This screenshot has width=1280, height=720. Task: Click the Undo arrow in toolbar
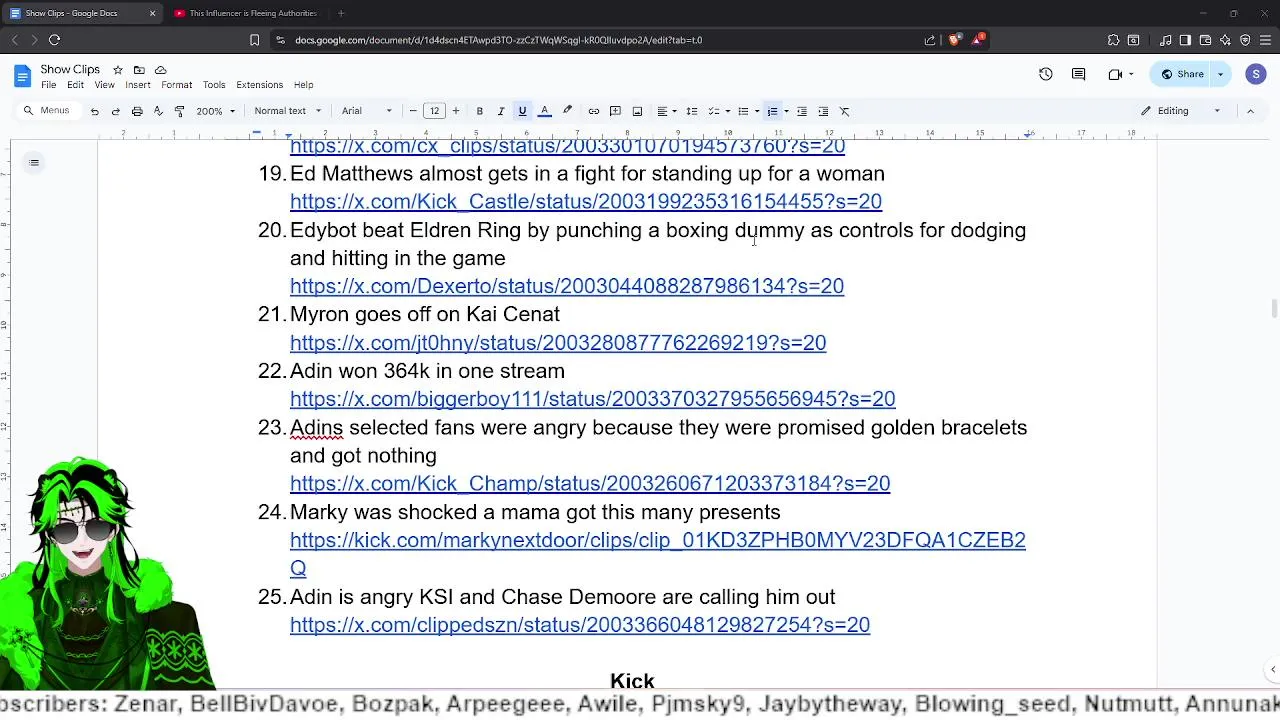(95, 111)
